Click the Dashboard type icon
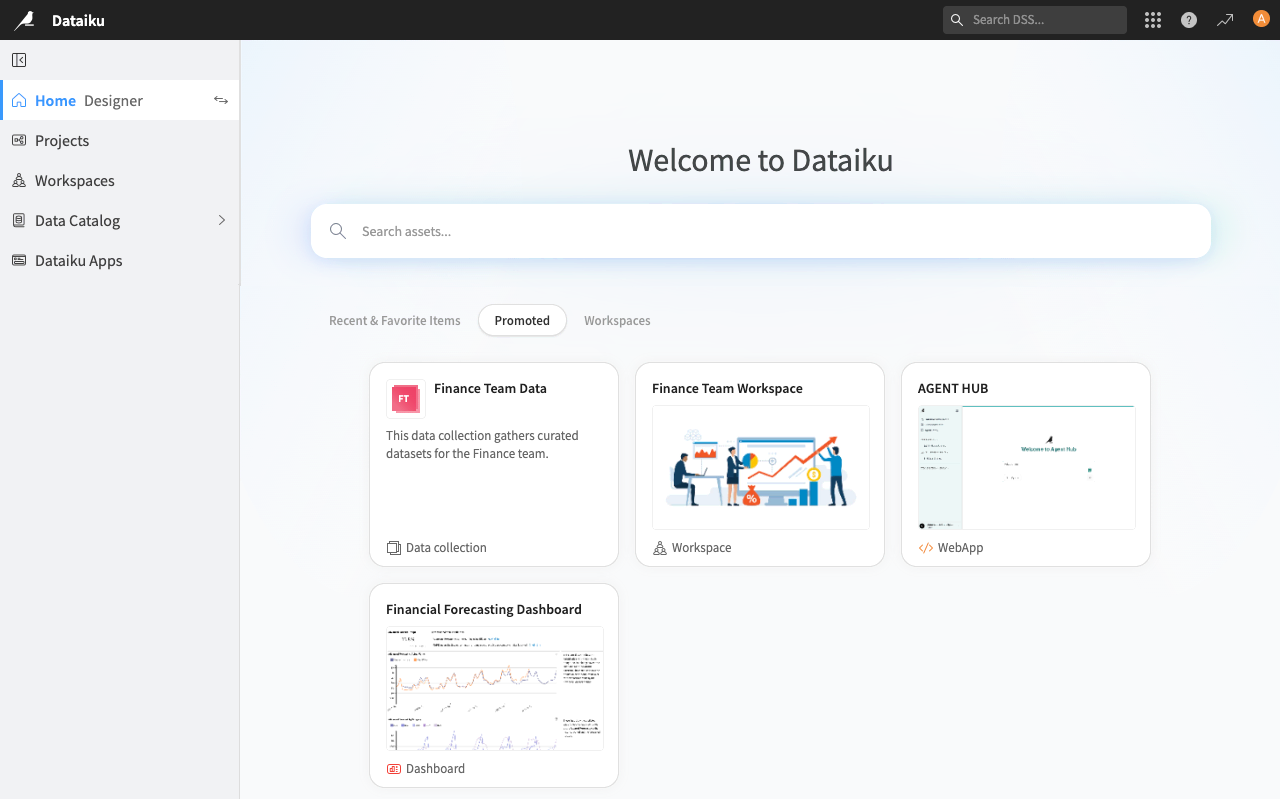The height and width of the screenshot is (799, 1280). (x=394, y=769)
